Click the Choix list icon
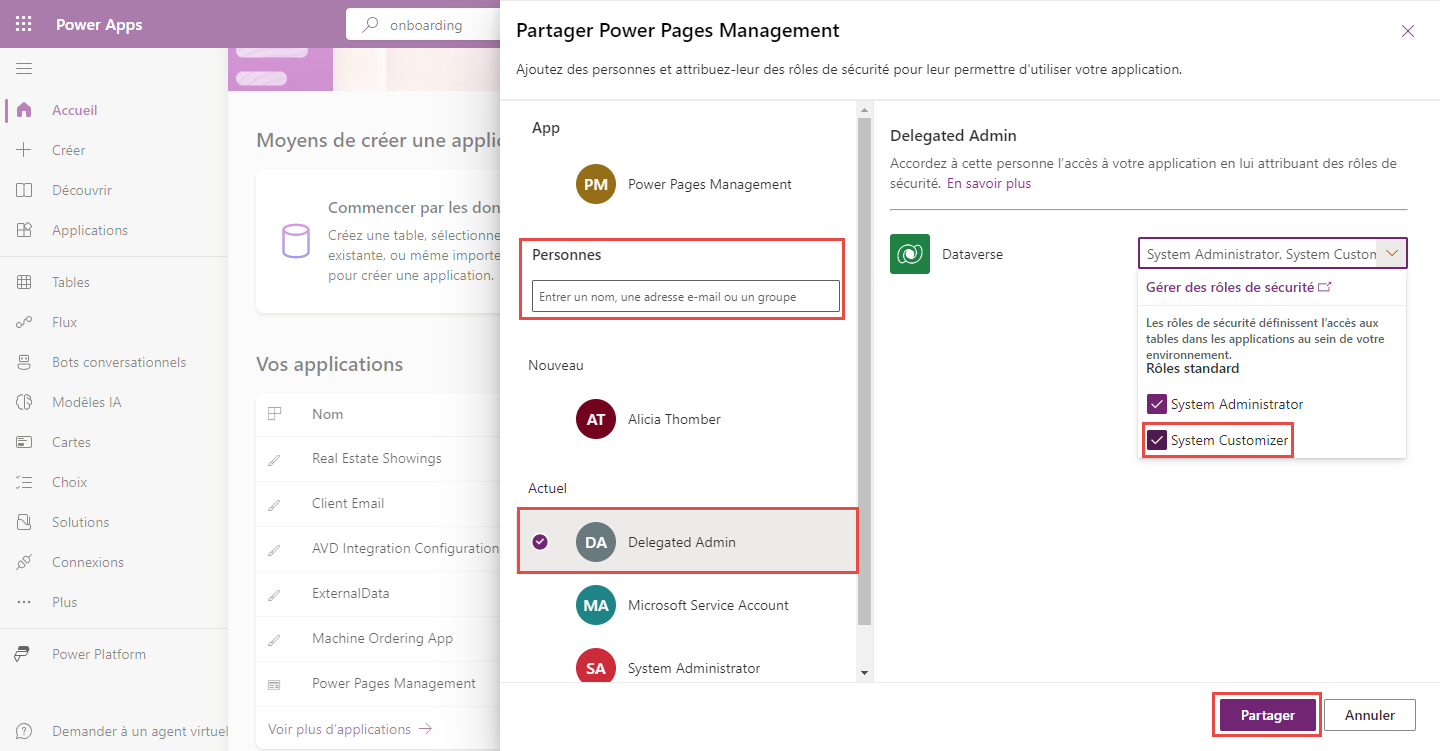 (24, 482)
